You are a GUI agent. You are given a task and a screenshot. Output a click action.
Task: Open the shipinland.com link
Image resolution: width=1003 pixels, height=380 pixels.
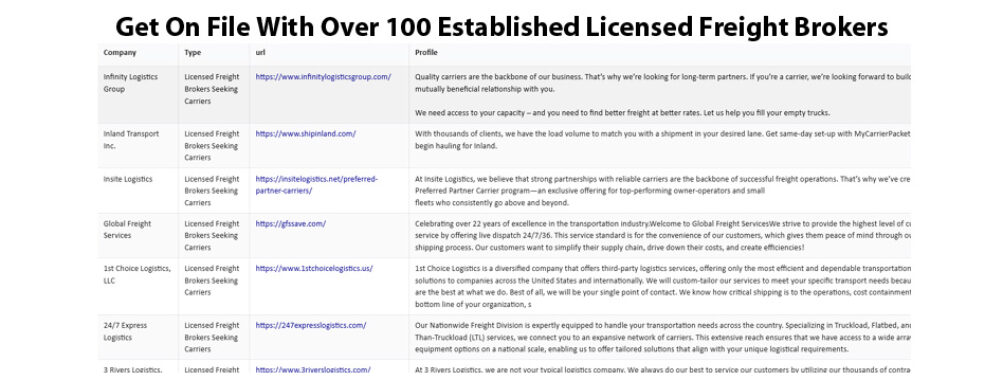[x=306, y=134]
